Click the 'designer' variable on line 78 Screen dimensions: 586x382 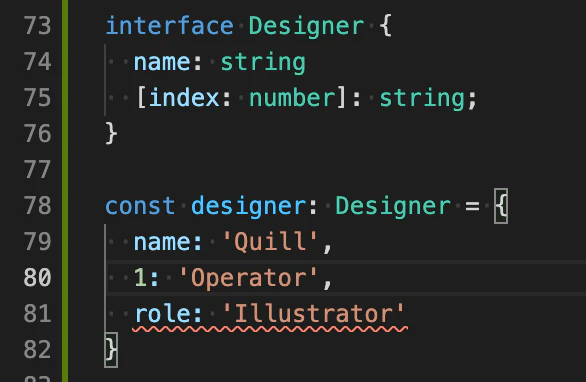point(249,206)
